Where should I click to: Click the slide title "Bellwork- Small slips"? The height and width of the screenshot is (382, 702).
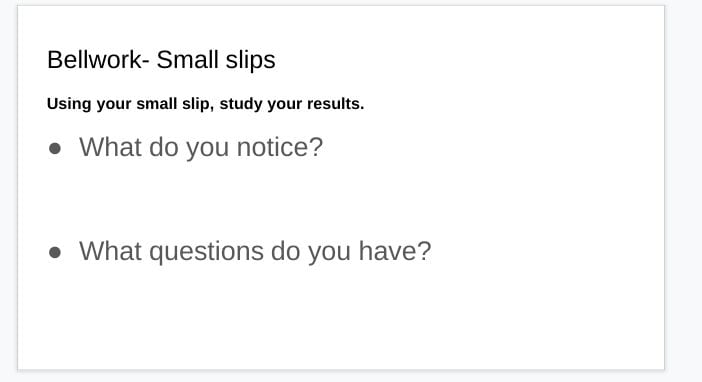(161, 60)
